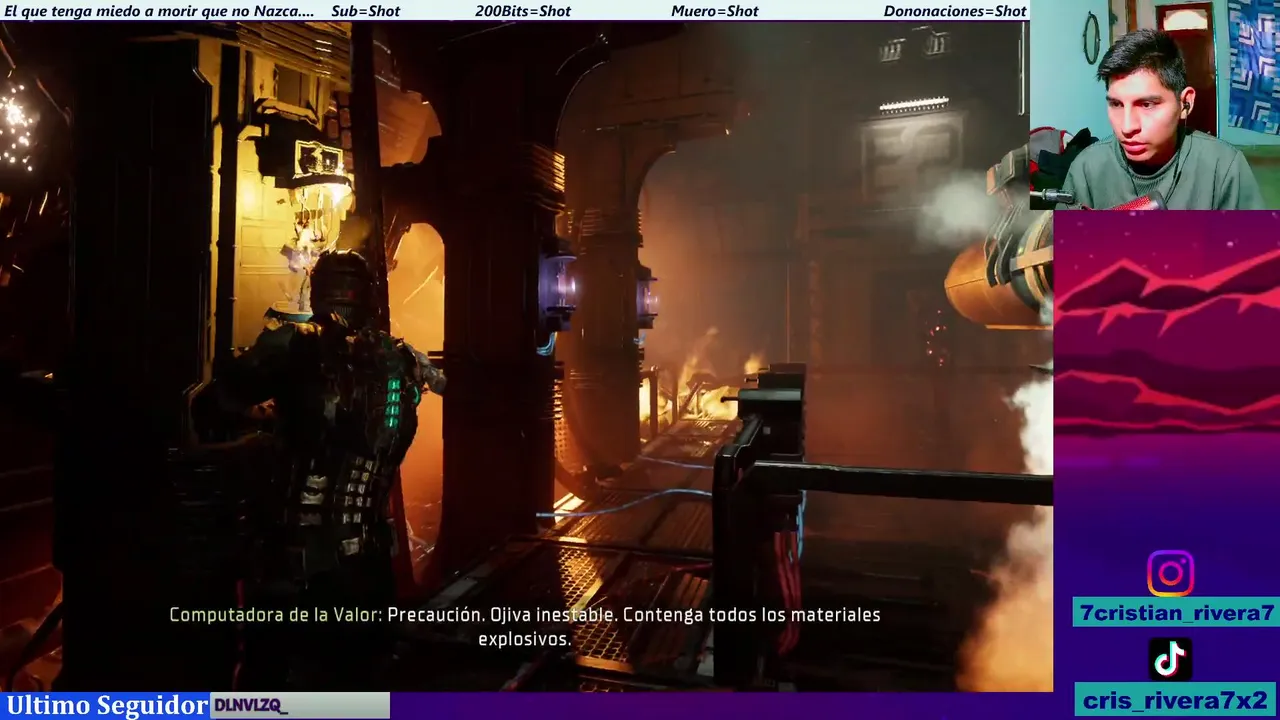1280x720 pixels.
Task: Click the latest follower name DLNVLZQ_
Action: coord(251,706)
